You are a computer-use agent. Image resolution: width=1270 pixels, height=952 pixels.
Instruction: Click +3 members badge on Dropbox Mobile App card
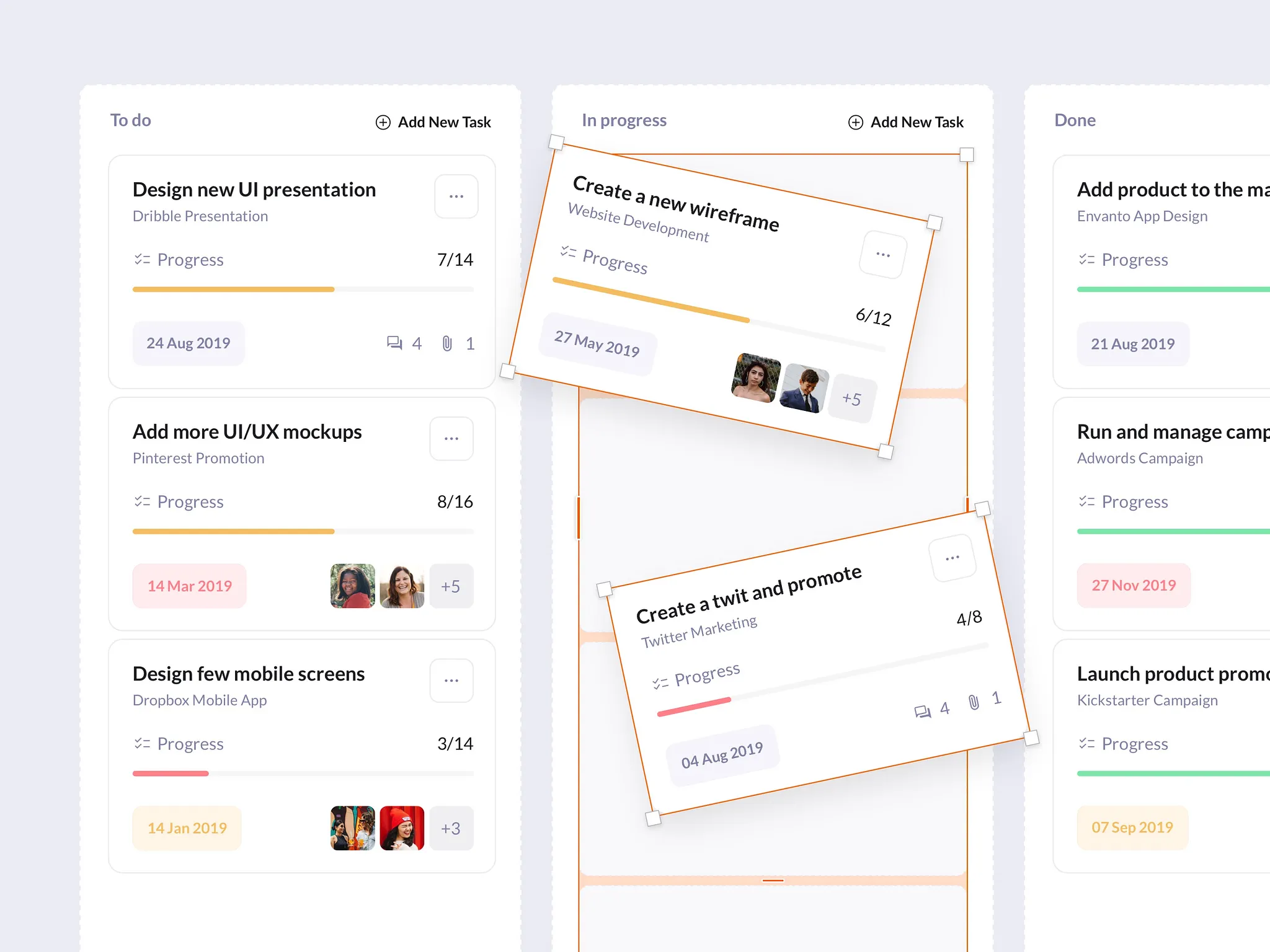coord(451,828)
